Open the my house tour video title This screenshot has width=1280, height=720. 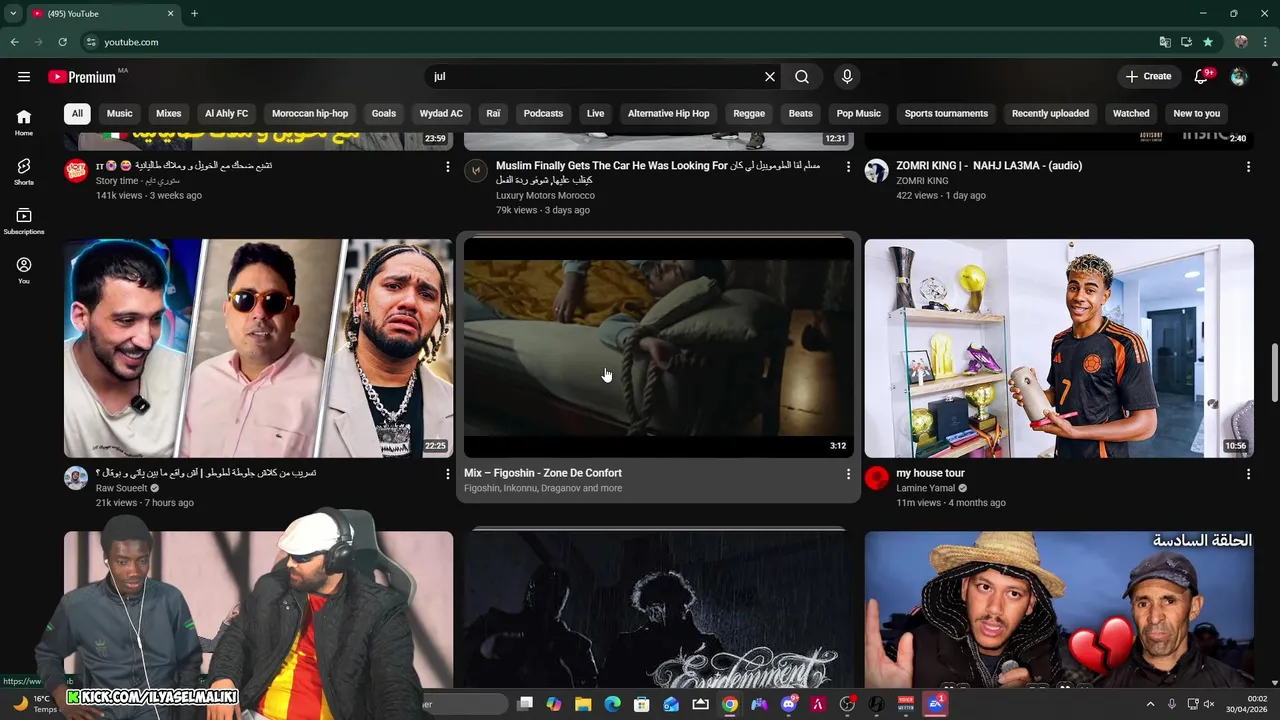[x=930, y=473]
